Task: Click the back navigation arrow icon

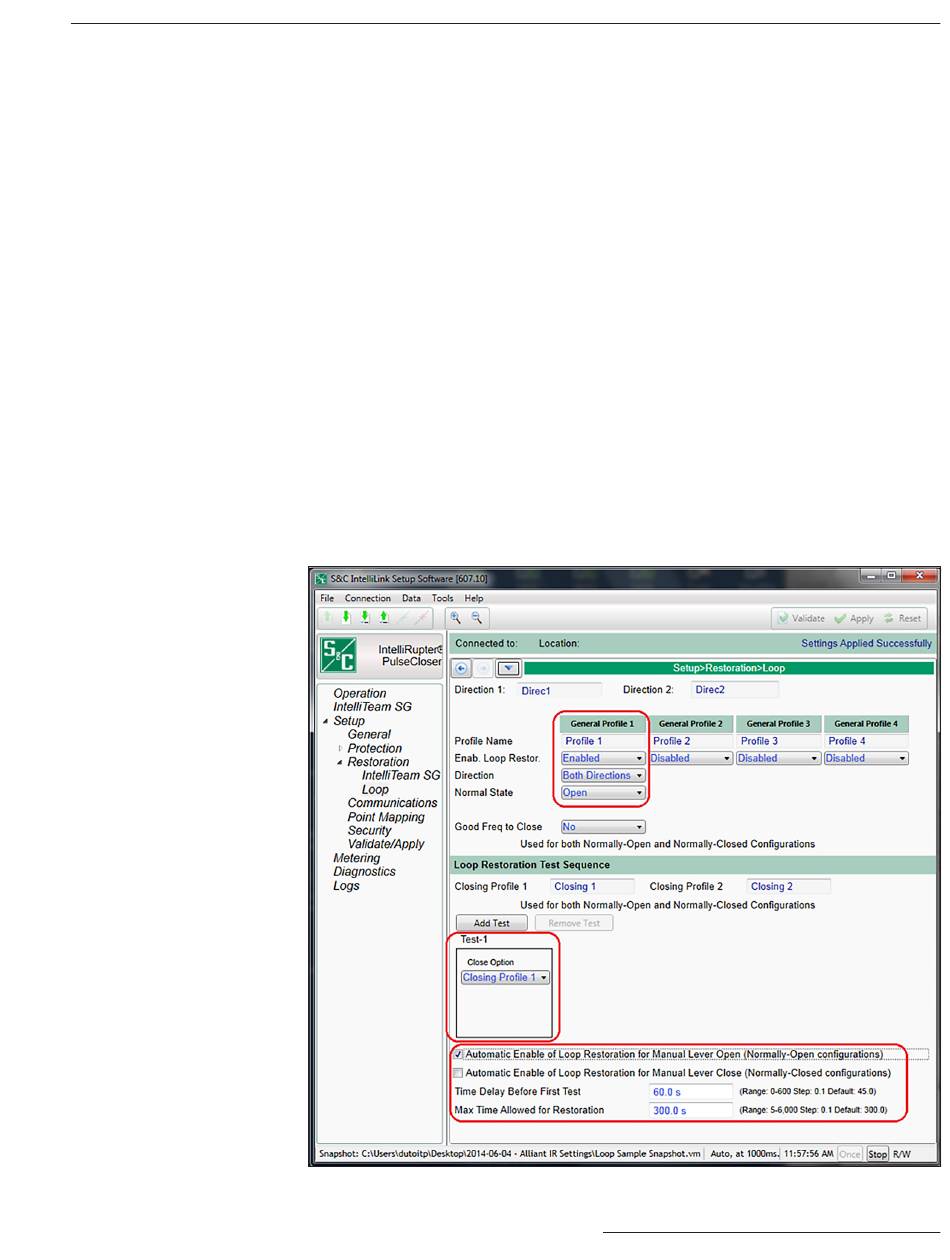Action: (x=462, y=668)
